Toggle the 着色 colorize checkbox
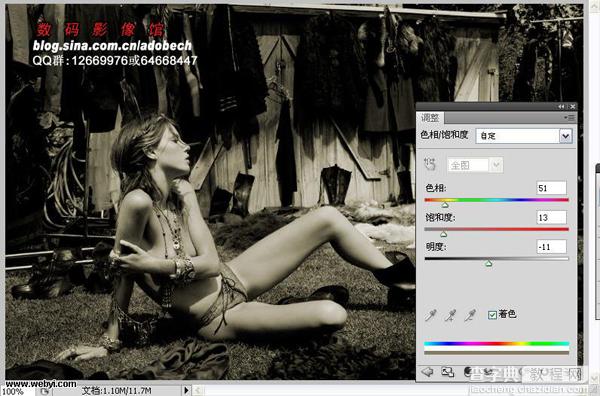The height and width of the screenshot is (396, 600). pyautogui.click(x=492, y=315)
